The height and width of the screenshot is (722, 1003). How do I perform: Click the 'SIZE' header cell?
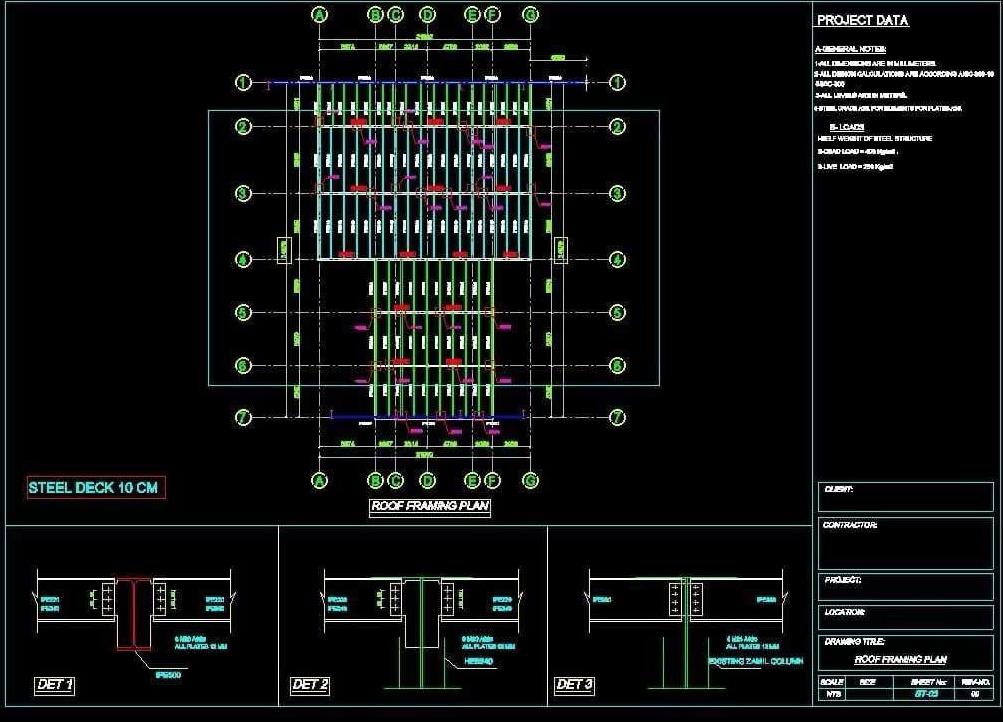coord(867,682)
